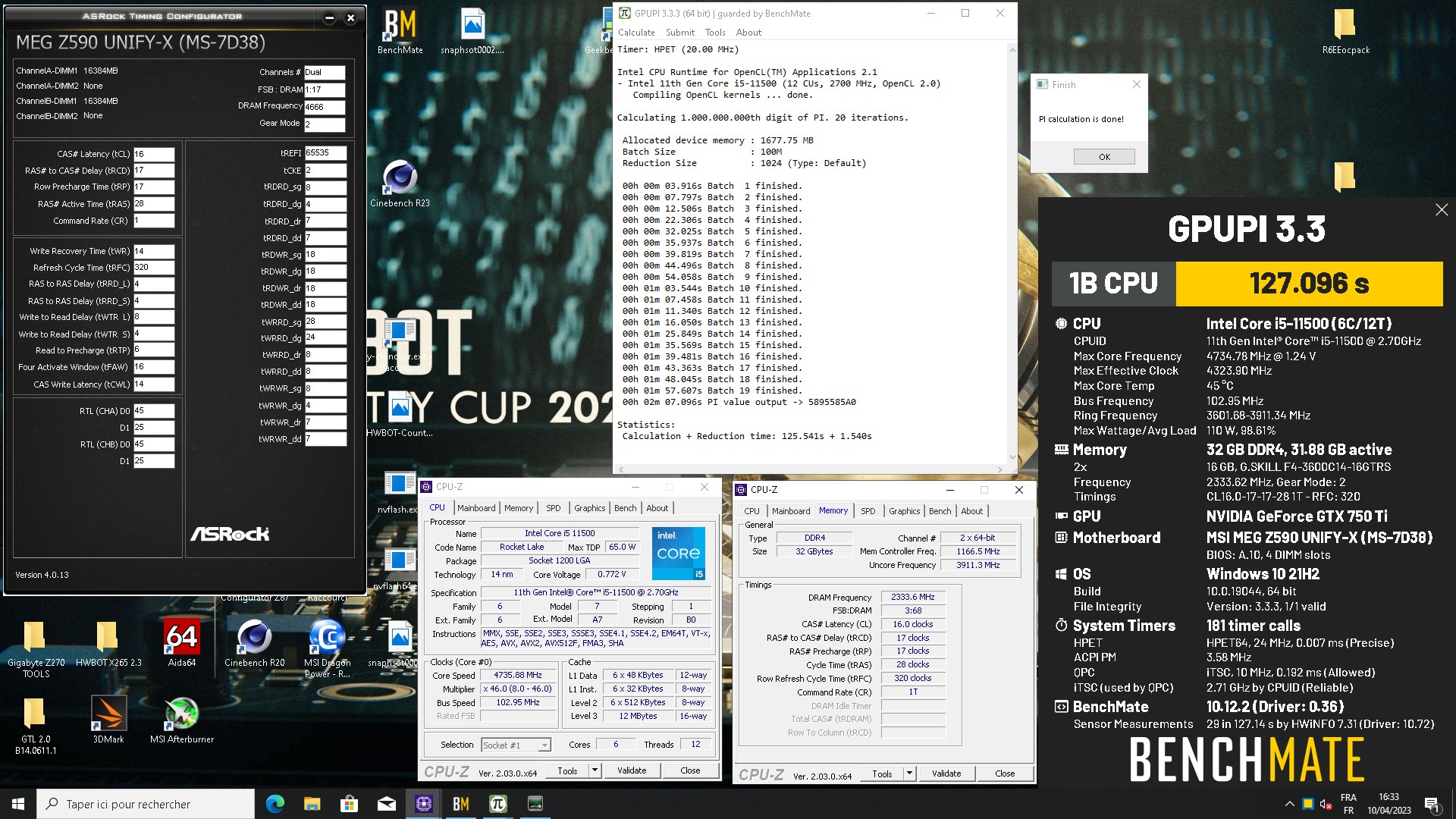Switch to GPUPI in the taskbar
The height and width of the screenshot is (819, 1456).
click(497, 804)
